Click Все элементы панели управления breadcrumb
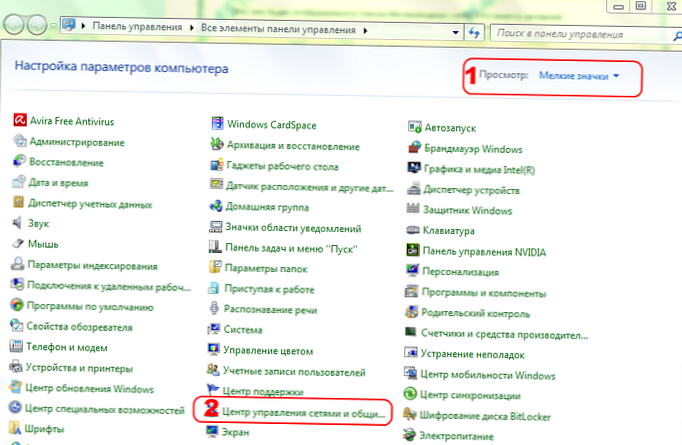The image size is (682, 445). pos(278,29)
